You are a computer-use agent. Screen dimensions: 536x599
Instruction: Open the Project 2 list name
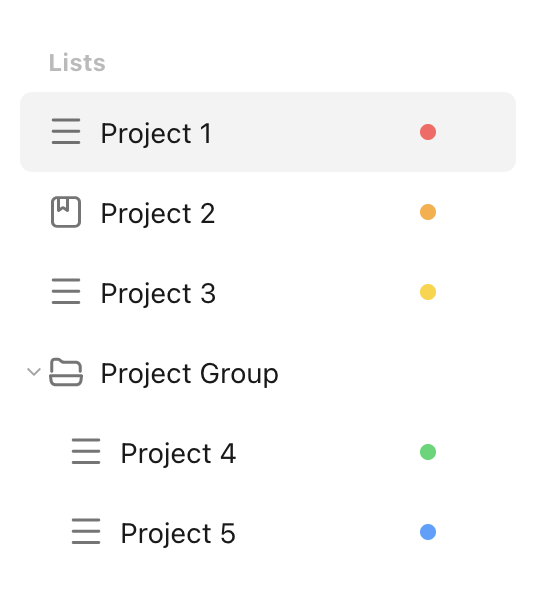click(x=158, y=214)
